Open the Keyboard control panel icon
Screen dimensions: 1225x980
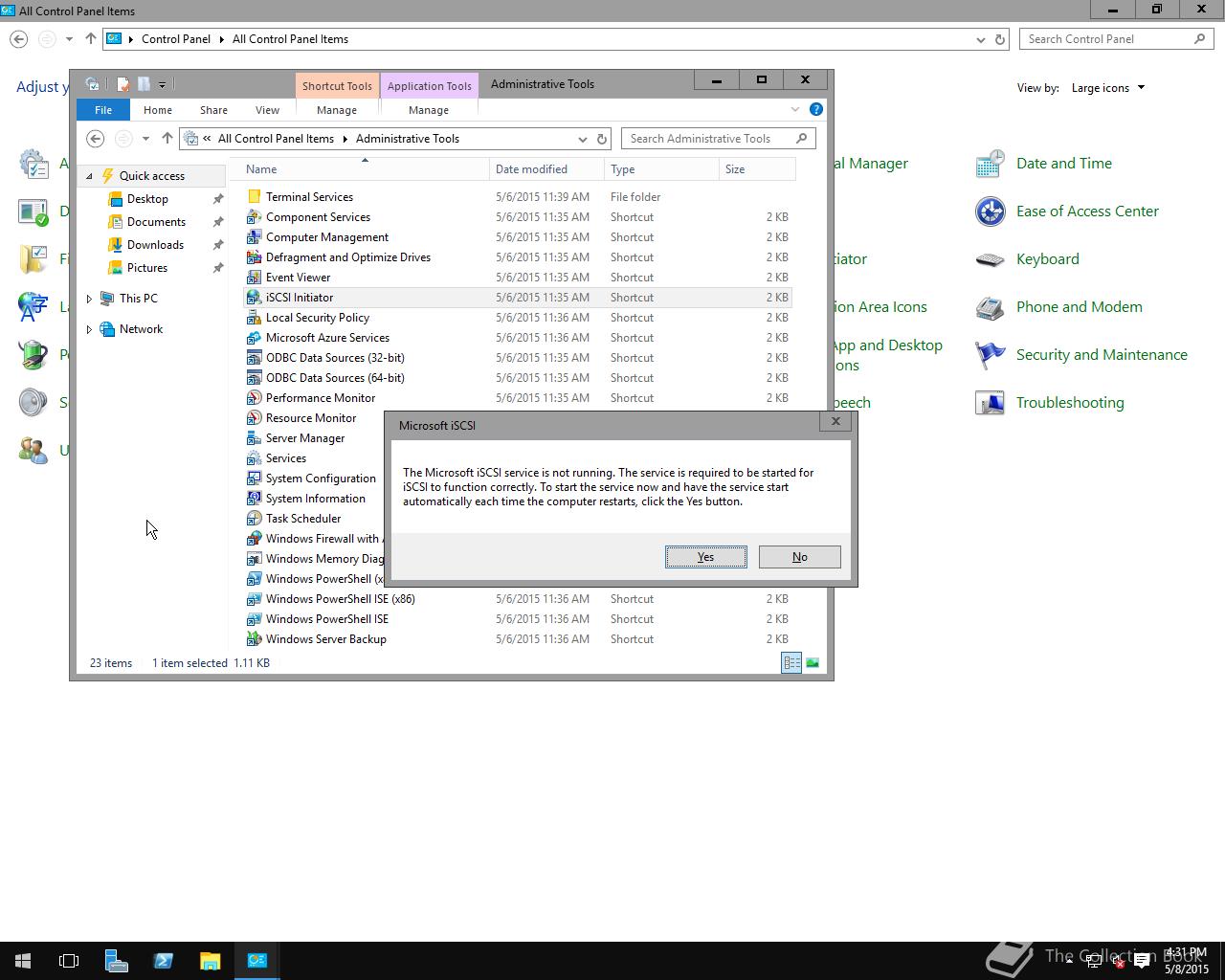990,259
